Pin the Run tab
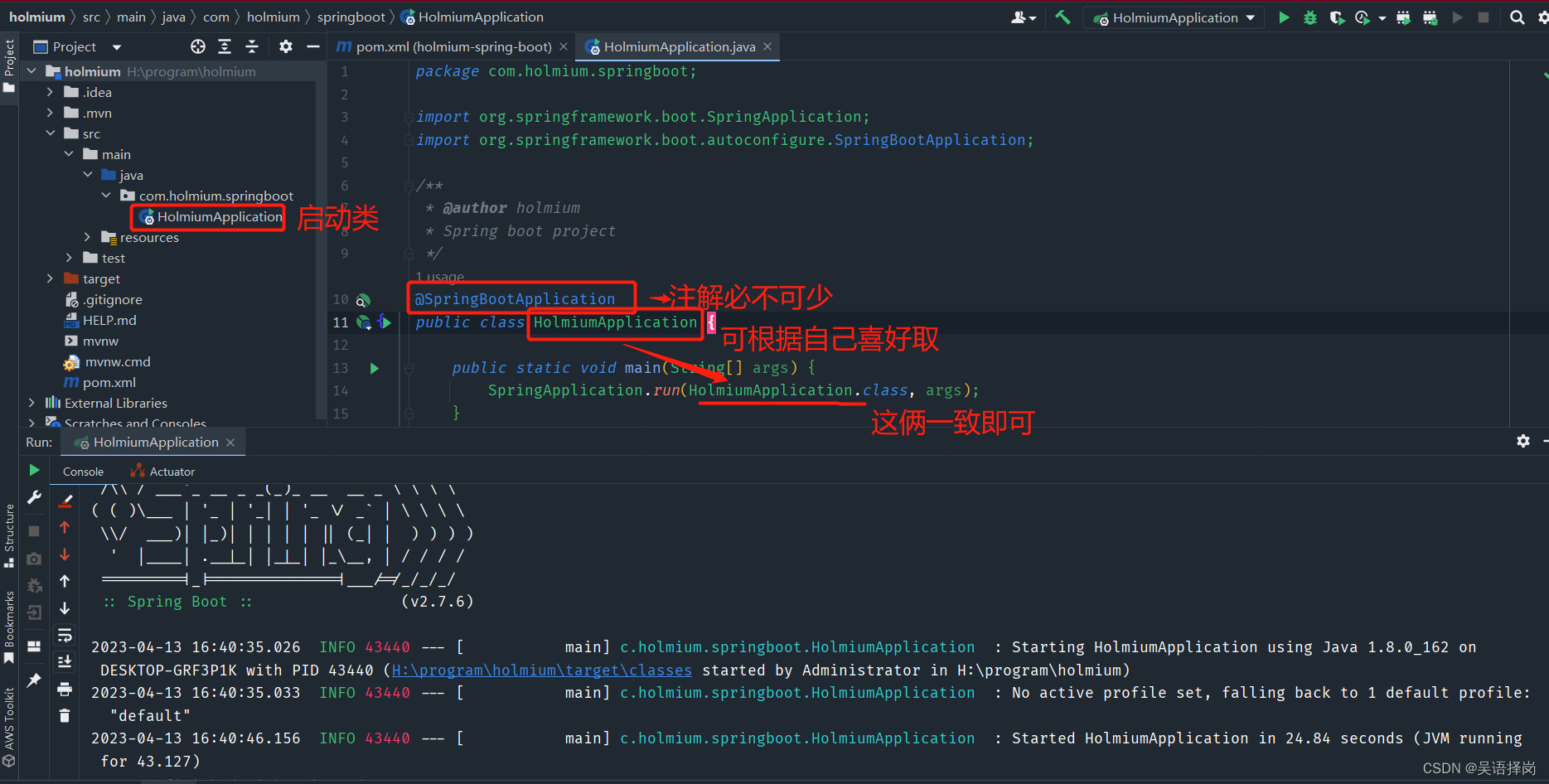1549x784 pixels. (34, 680)
